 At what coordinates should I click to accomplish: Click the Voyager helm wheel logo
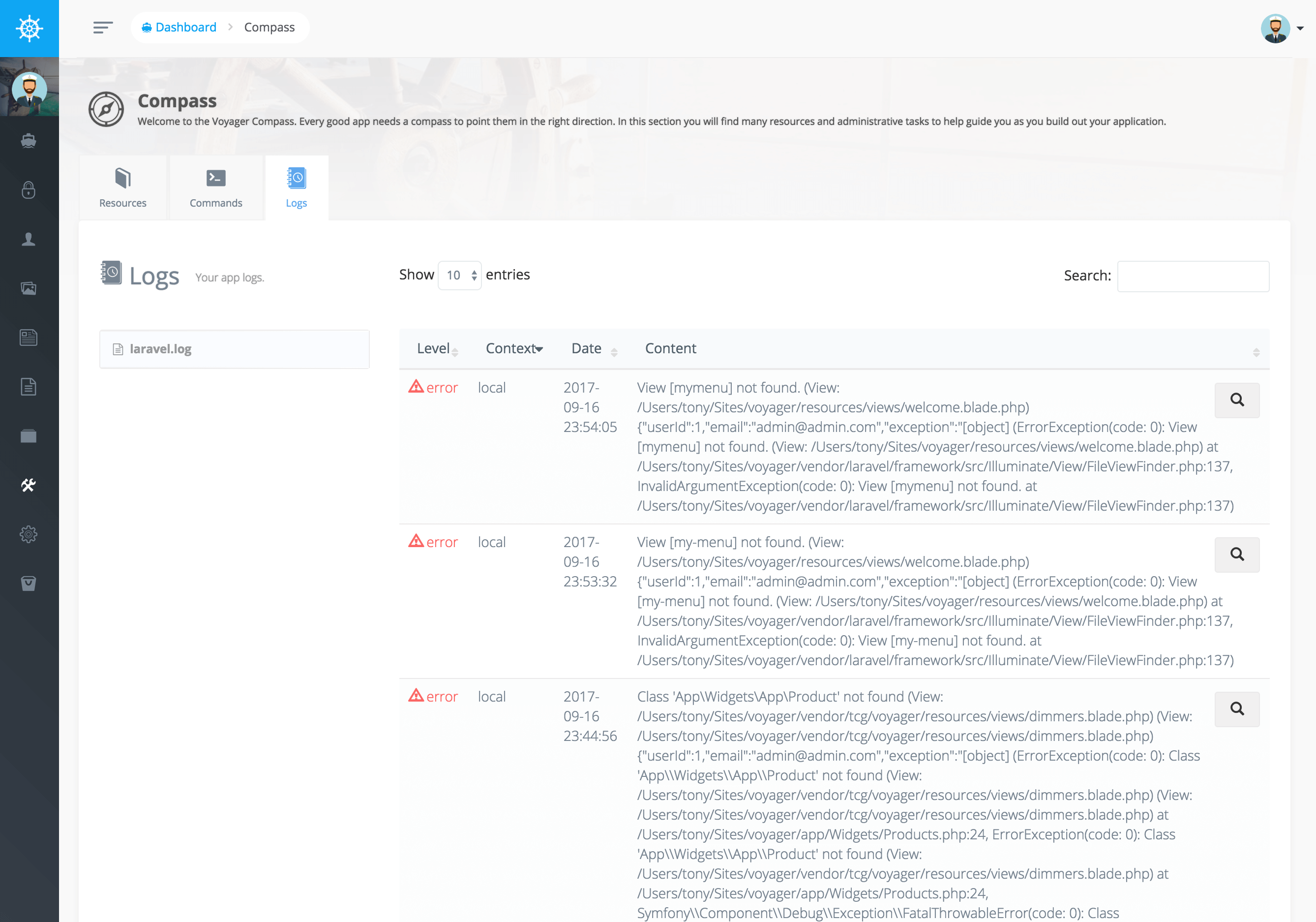pos(29,28)
